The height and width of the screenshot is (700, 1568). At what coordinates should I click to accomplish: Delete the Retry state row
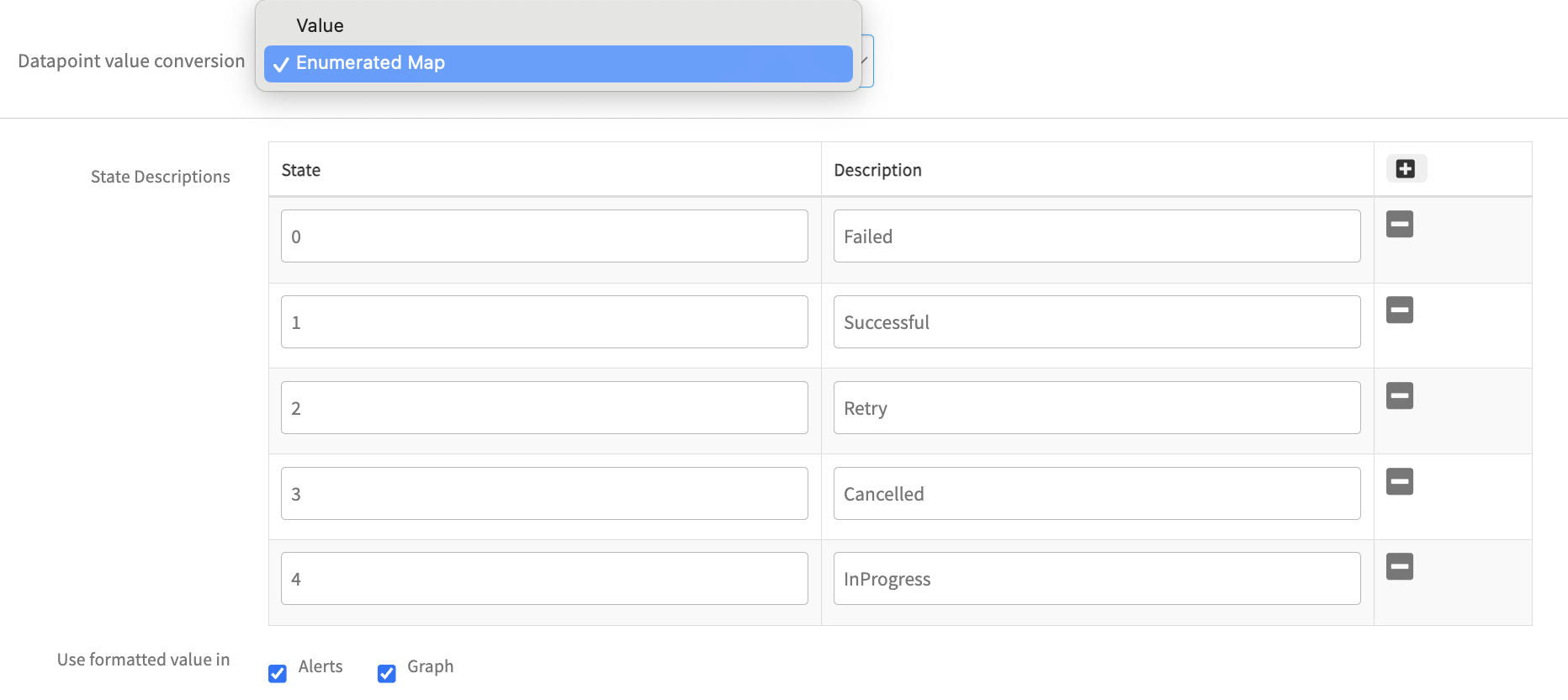click(x=1399, y=396)
